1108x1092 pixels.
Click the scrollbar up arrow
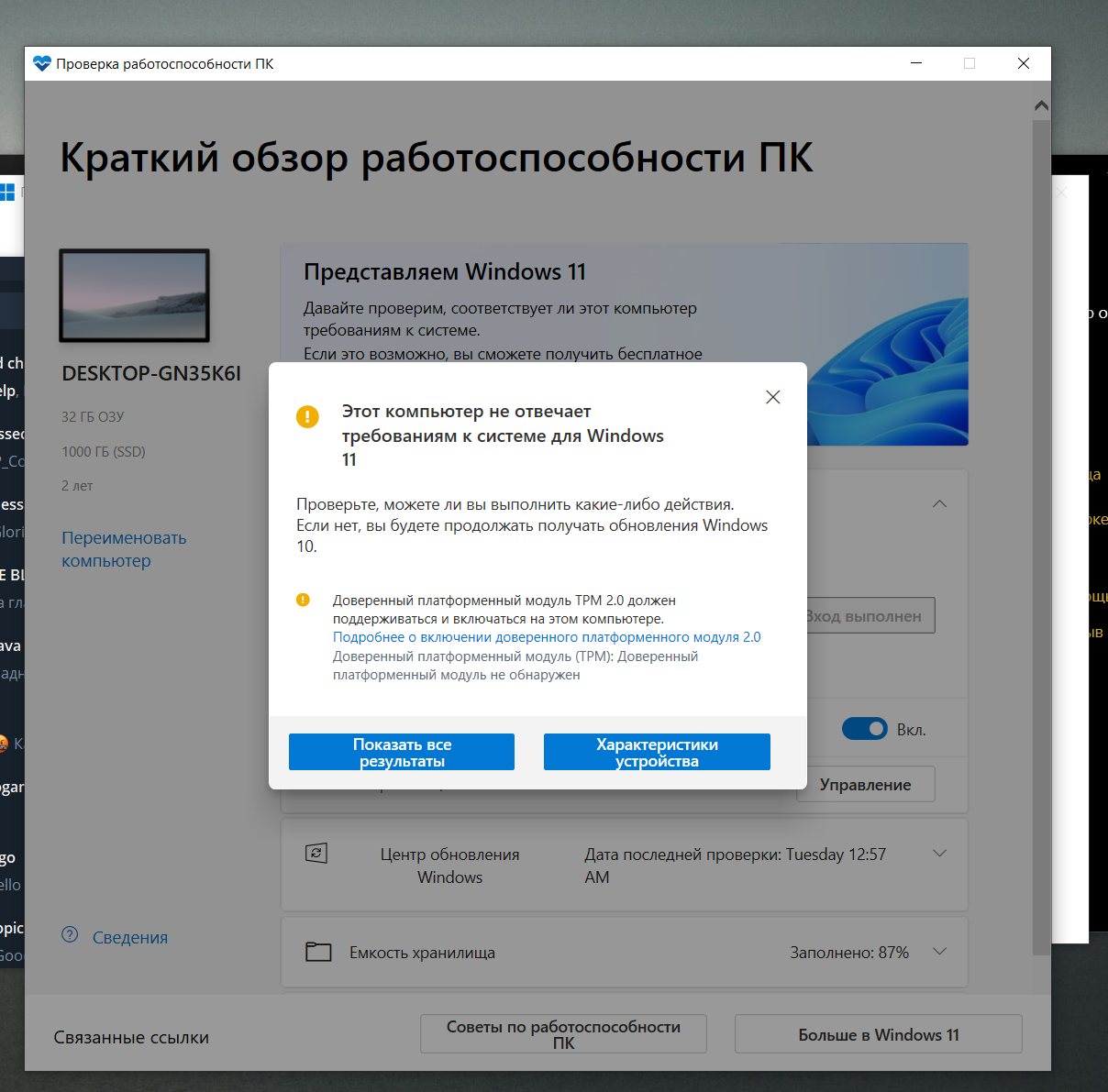[1041, 105]
